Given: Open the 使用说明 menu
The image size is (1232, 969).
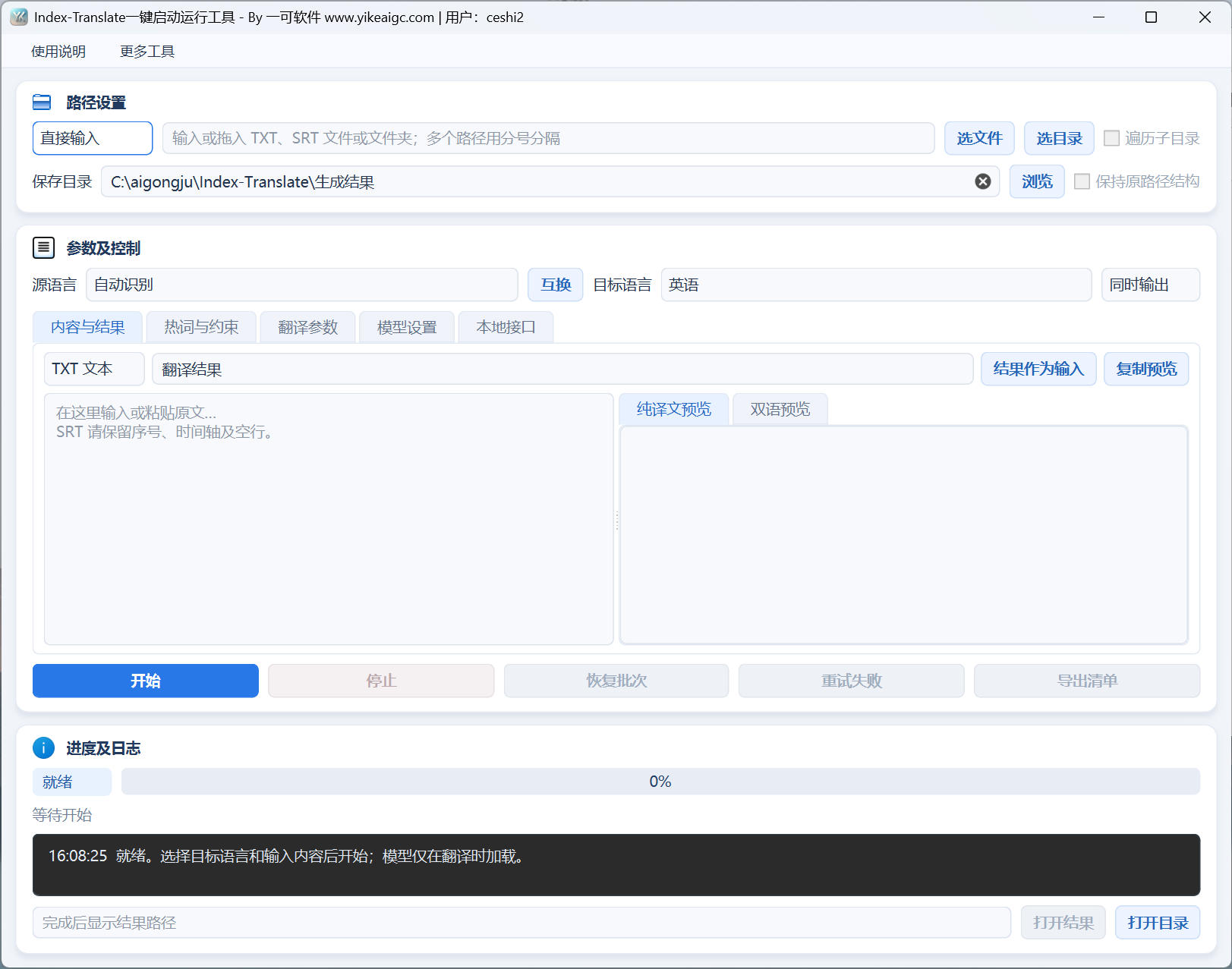Looking at the screenshot, I should point(58,52).
